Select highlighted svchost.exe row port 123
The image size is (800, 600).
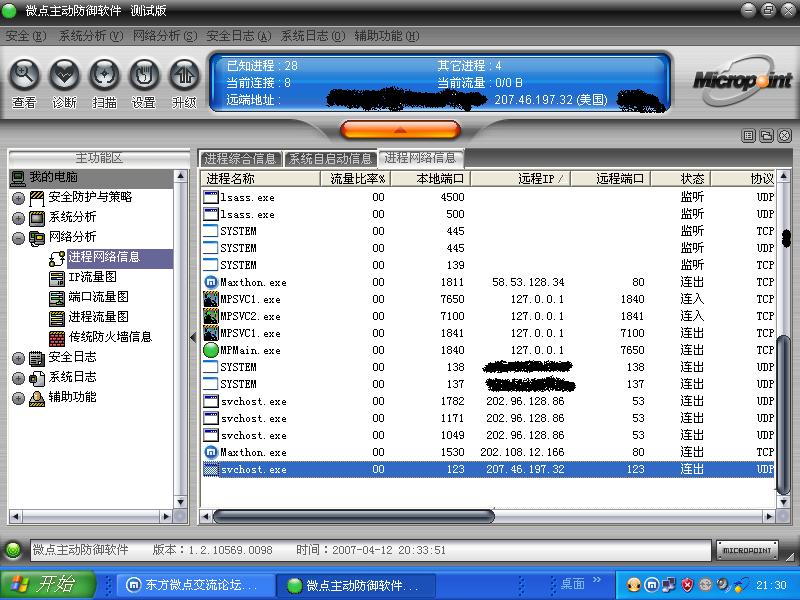488,469
